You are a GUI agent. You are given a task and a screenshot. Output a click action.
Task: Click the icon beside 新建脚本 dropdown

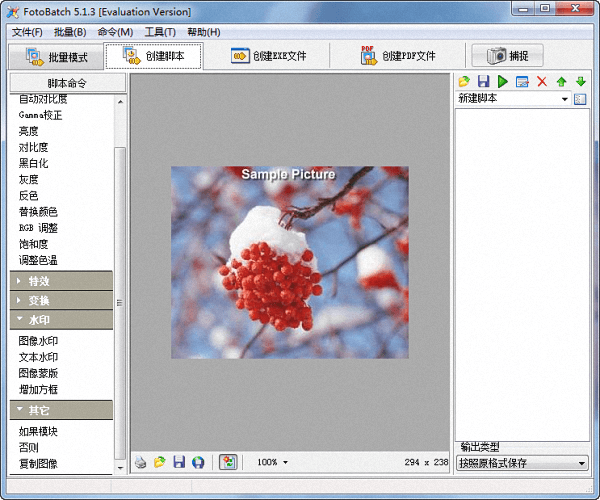pyautogui.click(x=580, y=99)
